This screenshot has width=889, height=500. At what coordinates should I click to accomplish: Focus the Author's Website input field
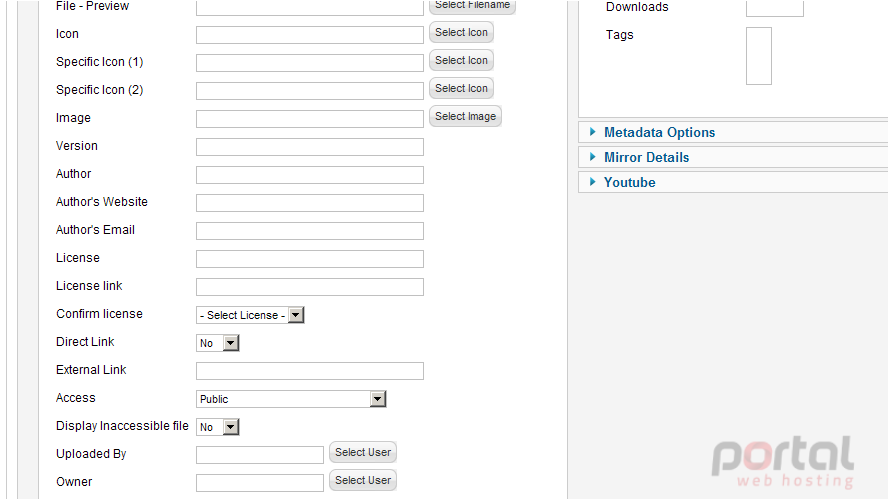(310, 203)
